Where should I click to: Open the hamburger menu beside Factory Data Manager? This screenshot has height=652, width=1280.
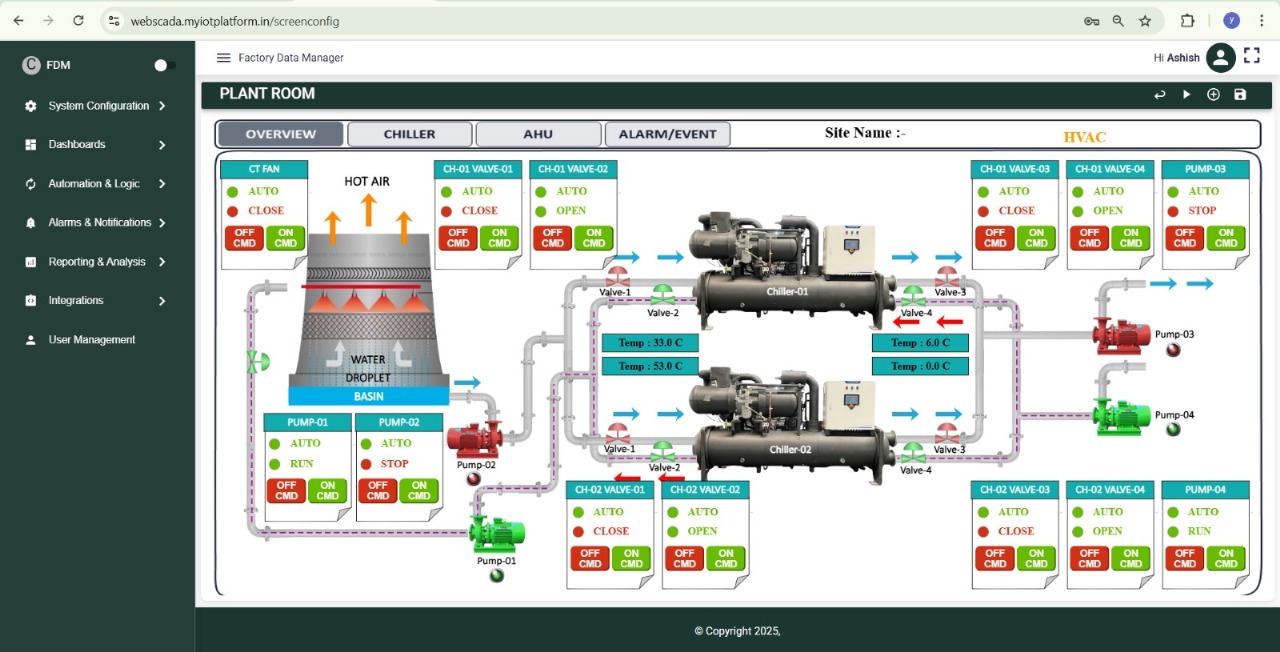224,57
